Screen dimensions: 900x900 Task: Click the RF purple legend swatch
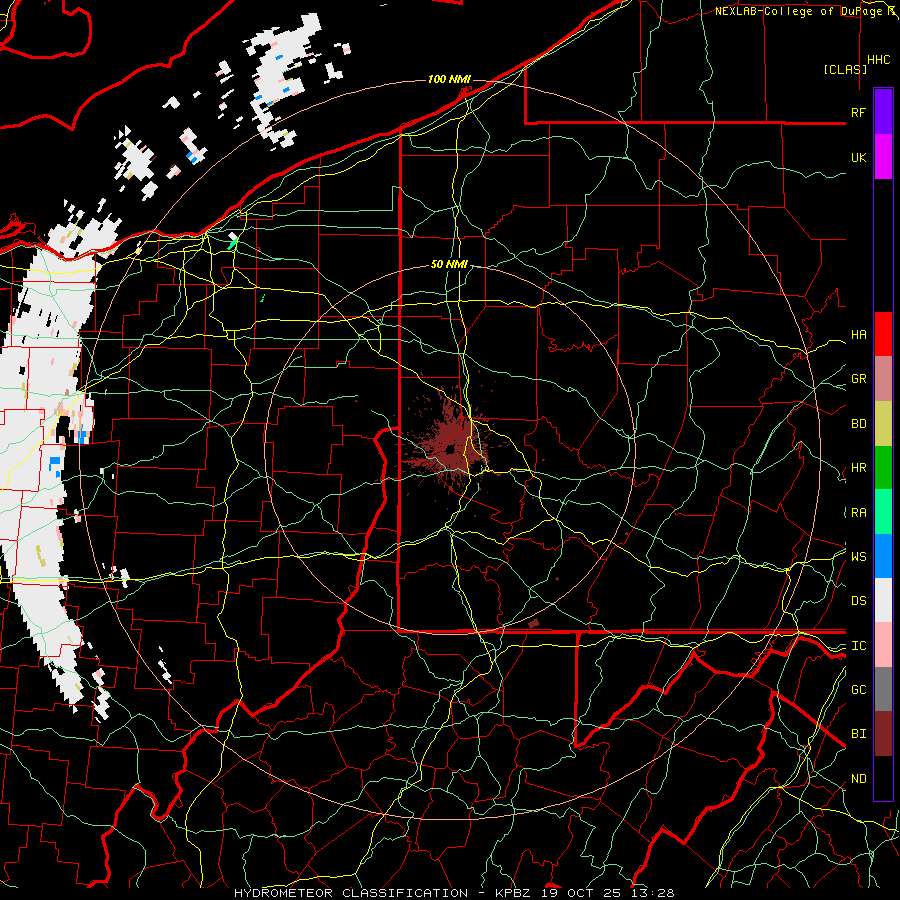[883, 112]
